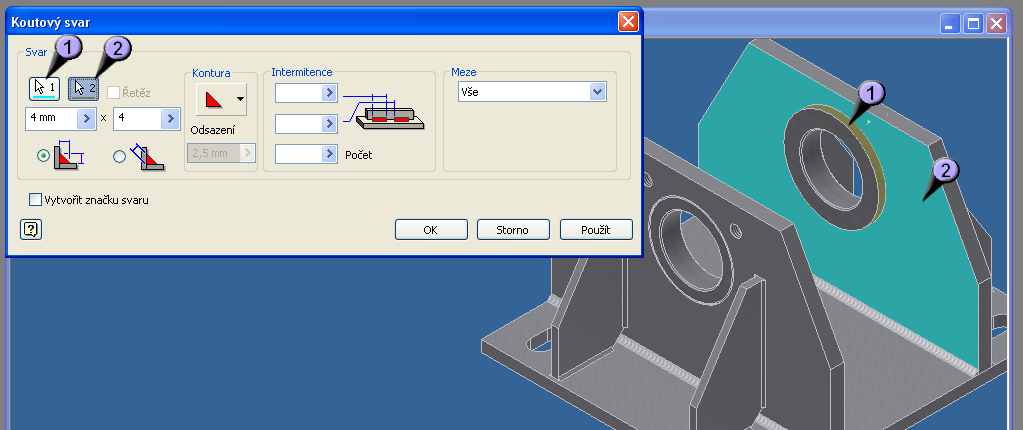Expand the Počet field arrow
The width and height of the screenshot is (1023, 430).
tap(329, 154)
